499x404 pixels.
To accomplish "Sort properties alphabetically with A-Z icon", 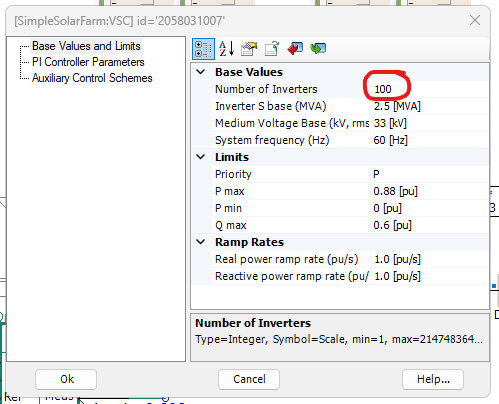I will (227, 49).
